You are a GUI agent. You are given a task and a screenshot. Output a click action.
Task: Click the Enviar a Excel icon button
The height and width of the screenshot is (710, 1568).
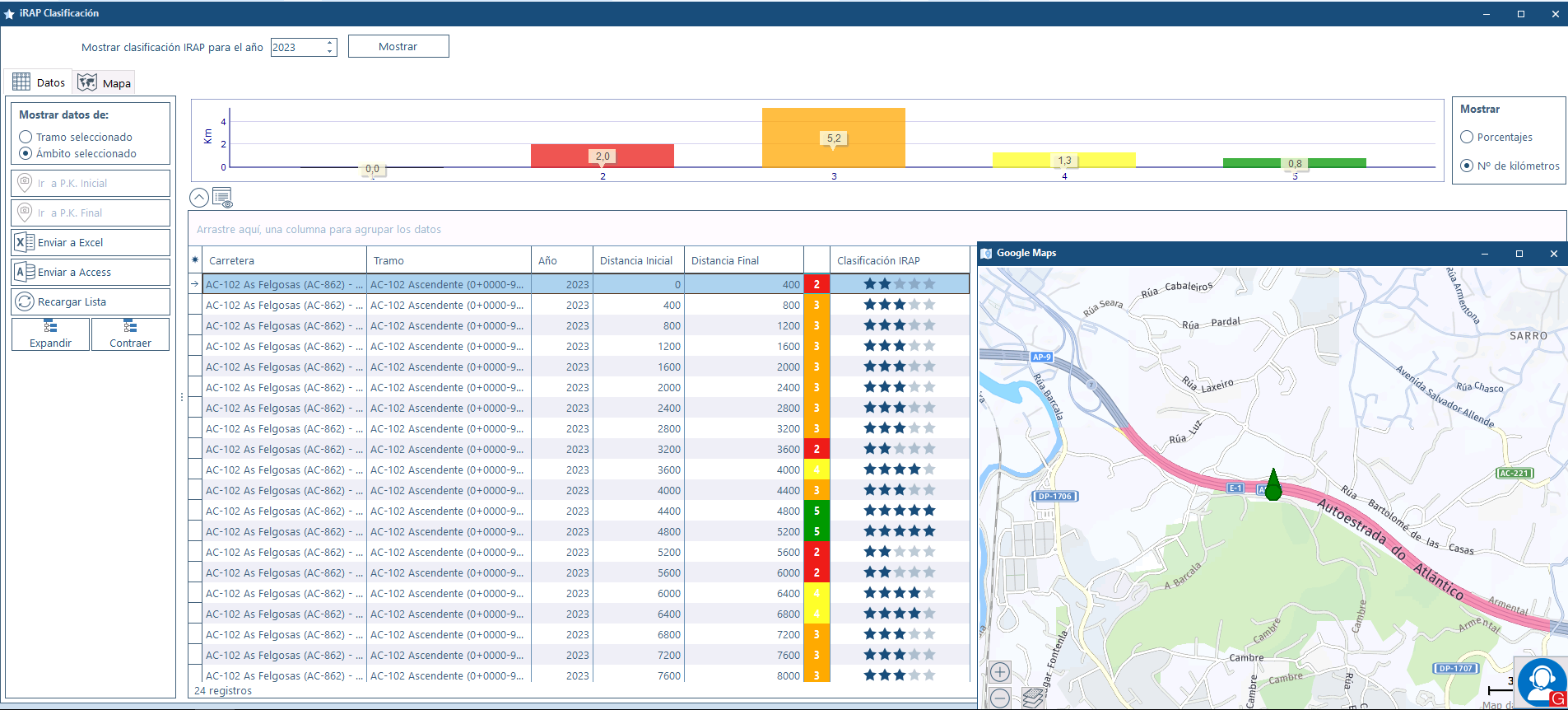tap(90, 243)
